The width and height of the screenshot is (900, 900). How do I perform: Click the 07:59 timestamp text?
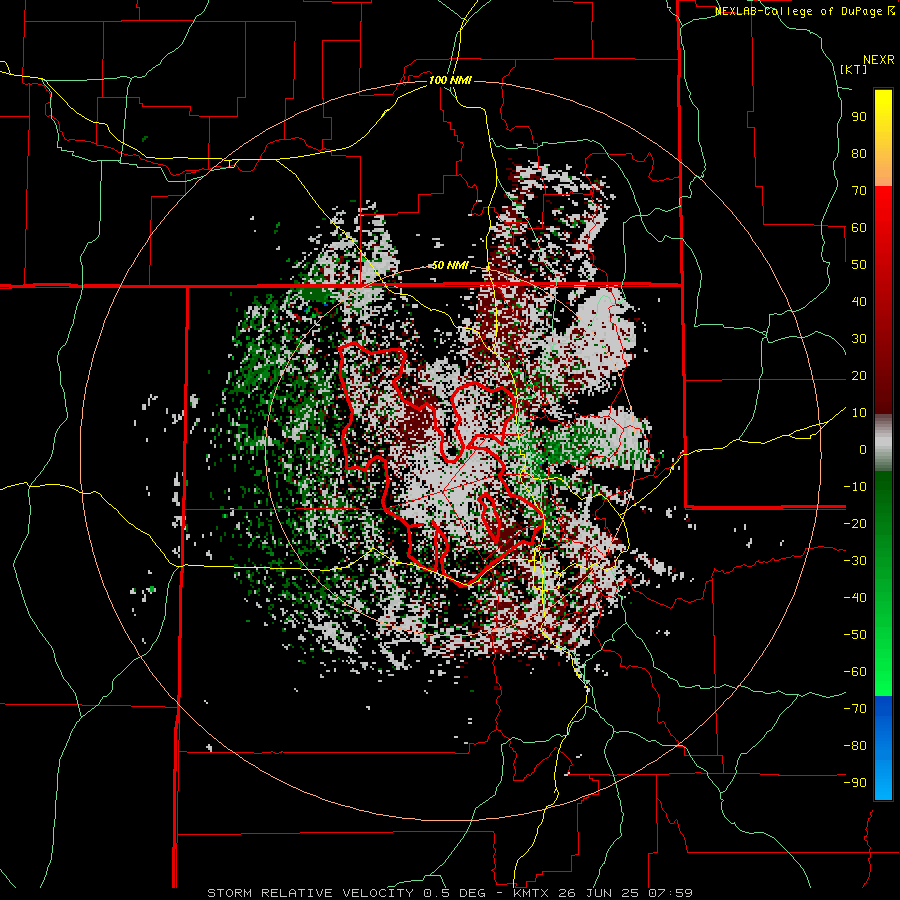[672, 893]
